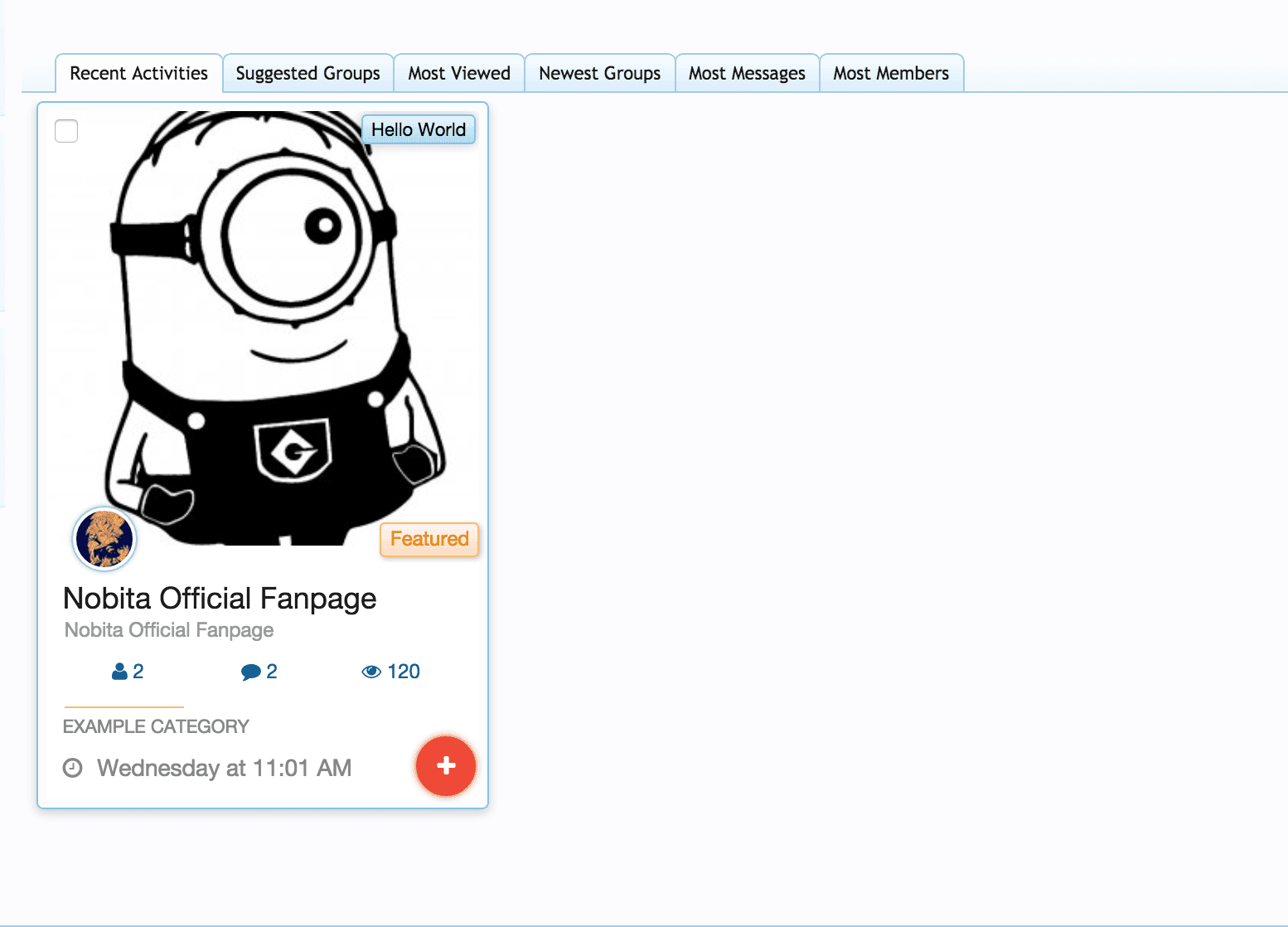Switch to Suggested Groups tab
Image resolution: width=1288 pixels, height=927 pixels.
click(x=307, y=73)
